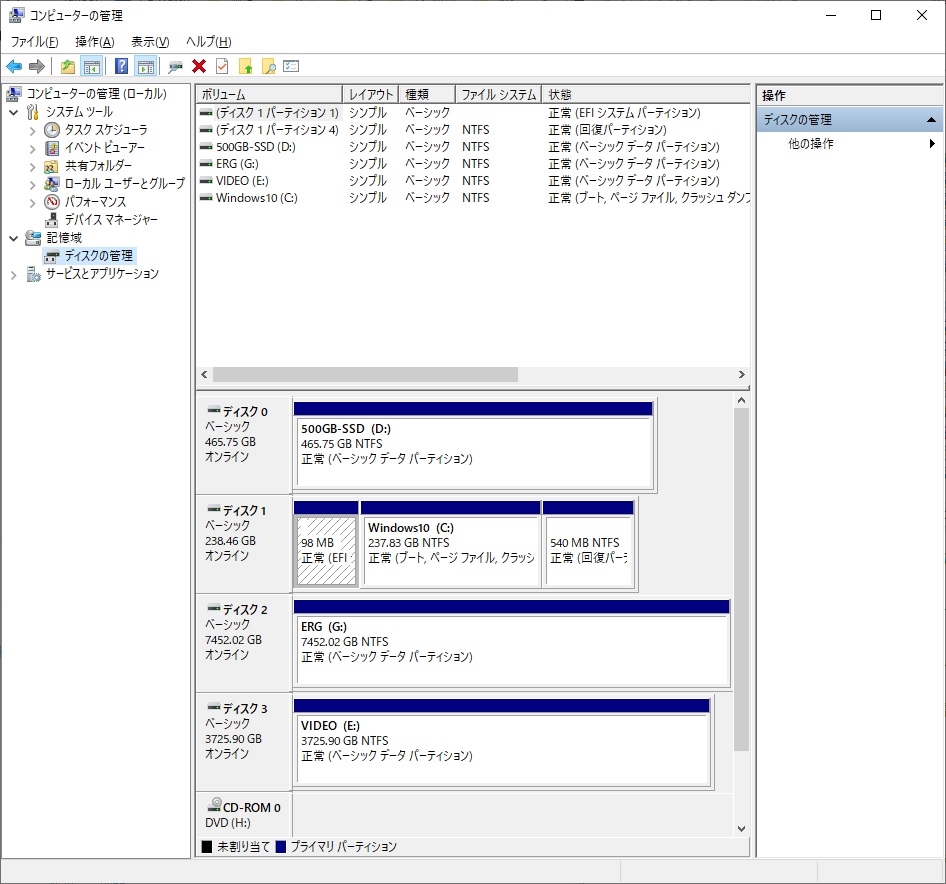This screenshot has height=884, width=946.
Task: Expand the イベント ビューアー branch arrow
Action: 33,148
